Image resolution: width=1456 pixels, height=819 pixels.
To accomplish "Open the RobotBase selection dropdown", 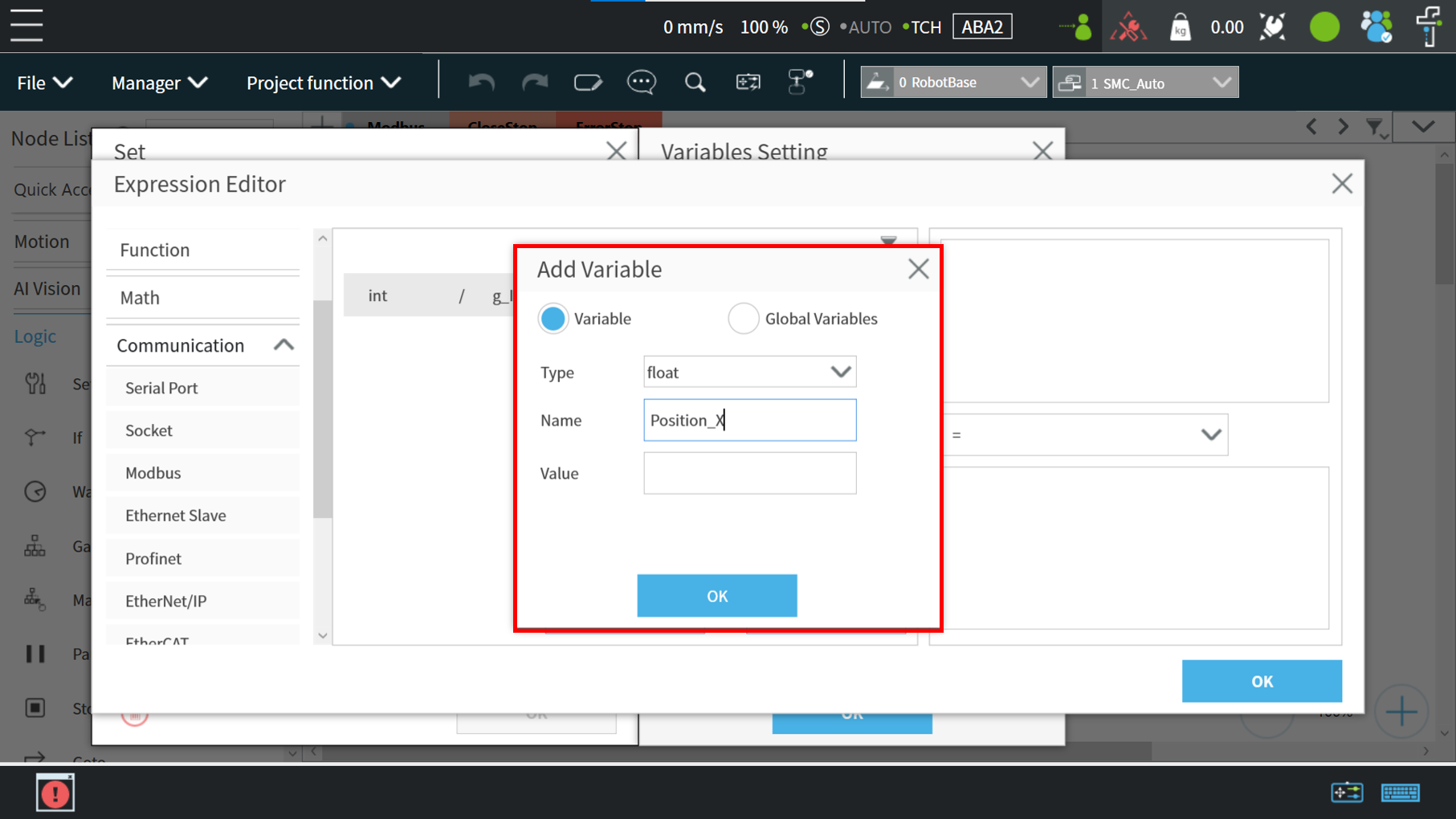I will click(x=953, y=83).
